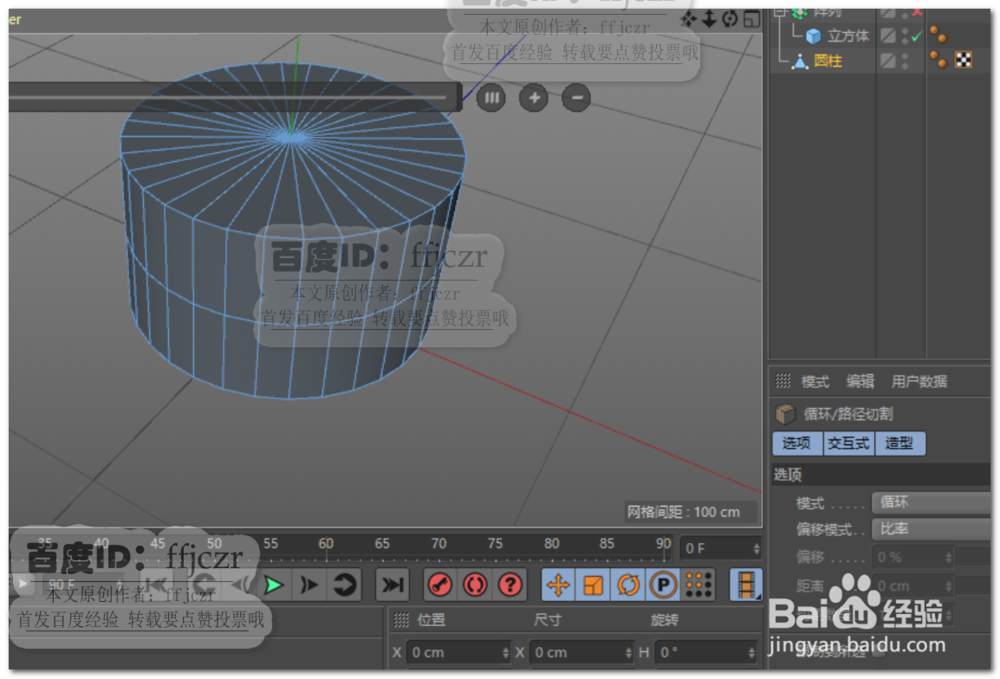The height and width of the screenshot is (679, 1000).
Task: Switch to the 造型 tab
Action: click(x=900, y=443)
